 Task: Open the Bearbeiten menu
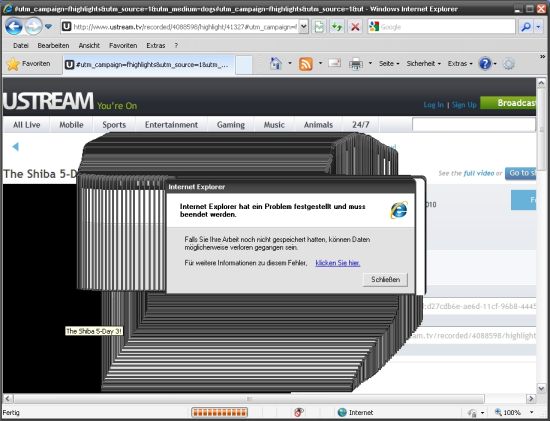tap(53, 45)
